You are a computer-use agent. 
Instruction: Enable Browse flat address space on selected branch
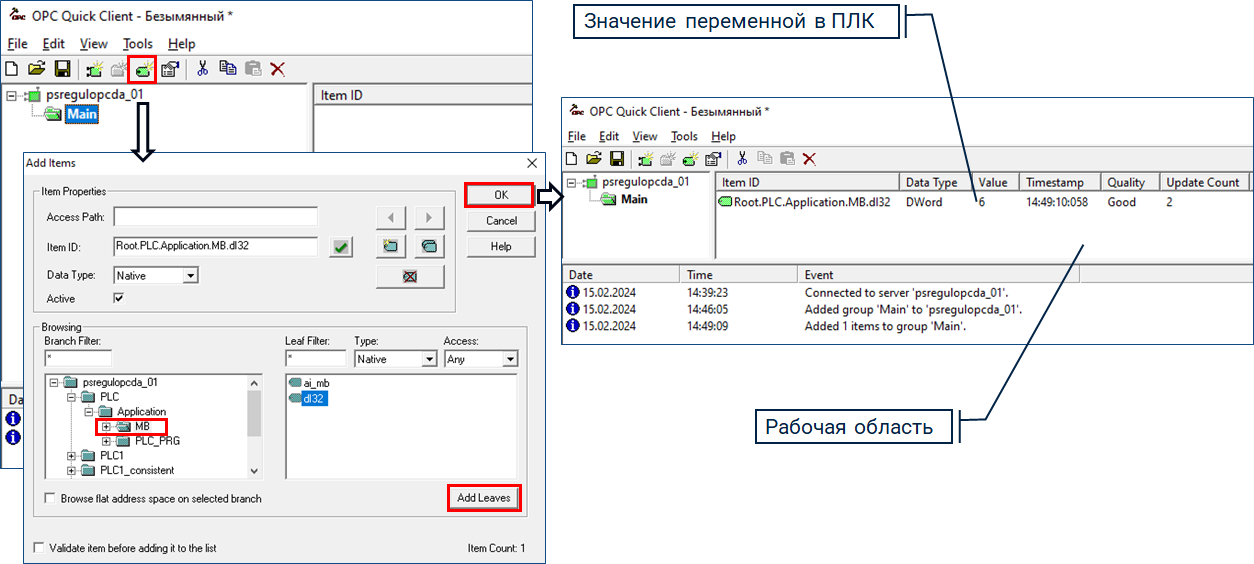click(x=51, y=498)
